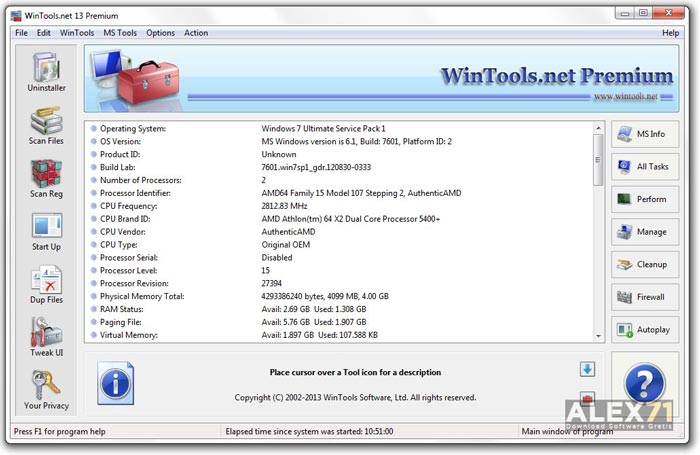Open the Manage tool
Image resolution: width=700 pixels, height=455 pixels.
645,232
